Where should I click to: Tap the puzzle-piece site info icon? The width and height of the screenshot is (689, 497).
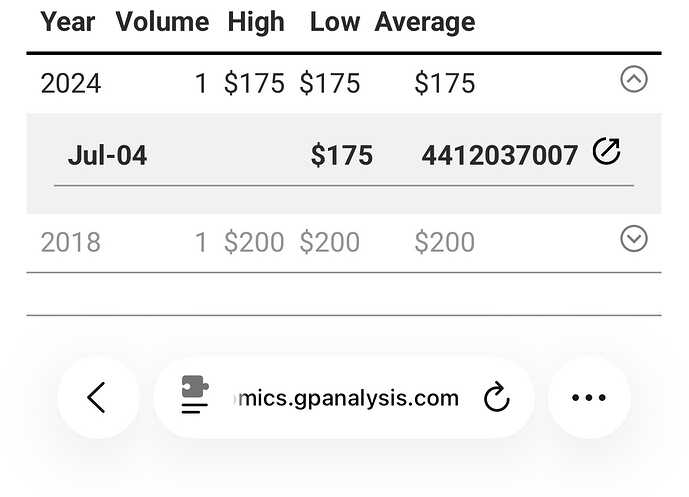tap(194, 396)
